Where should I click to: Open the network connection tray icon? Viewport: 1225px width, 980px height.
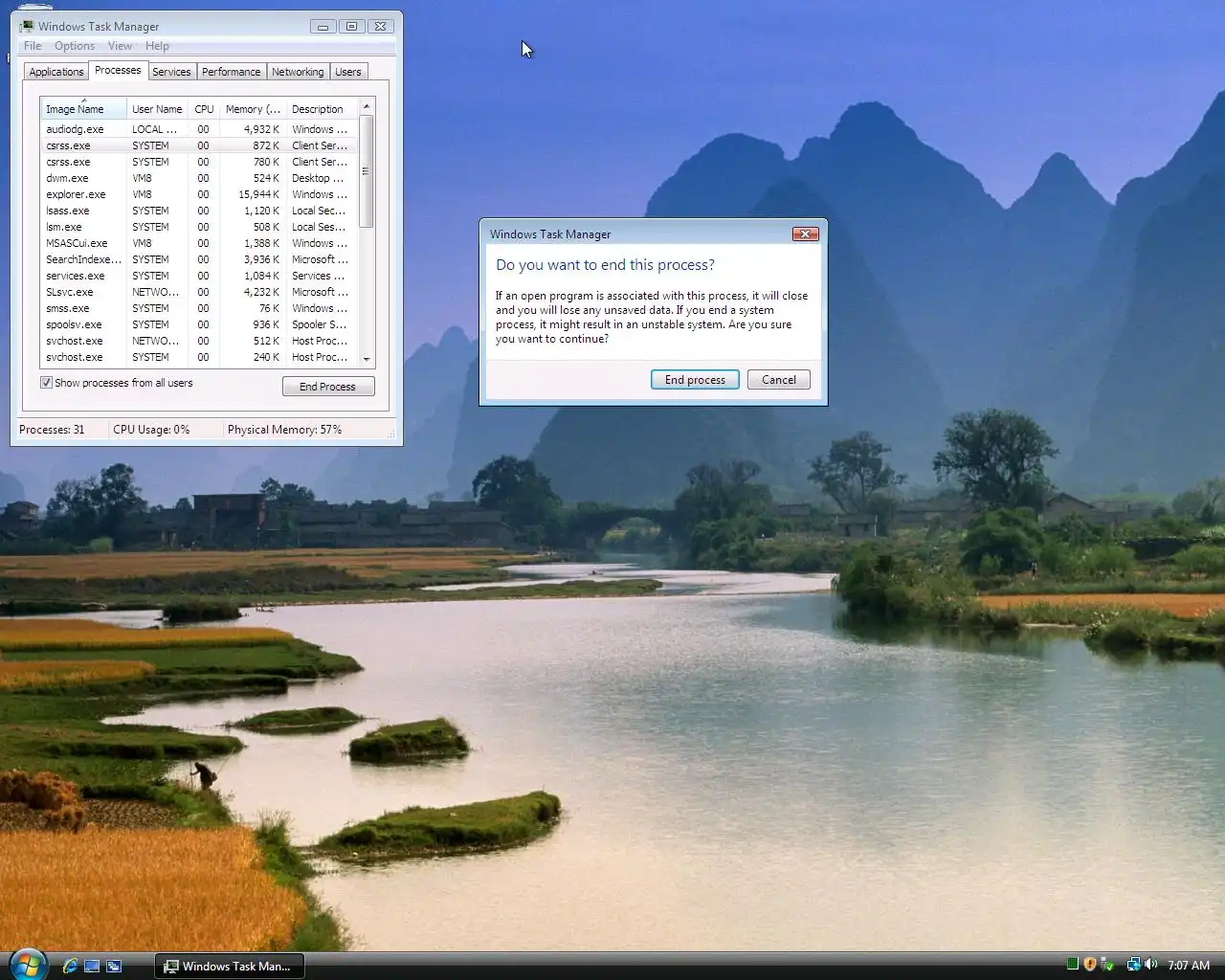click(x=1133, y=965)
